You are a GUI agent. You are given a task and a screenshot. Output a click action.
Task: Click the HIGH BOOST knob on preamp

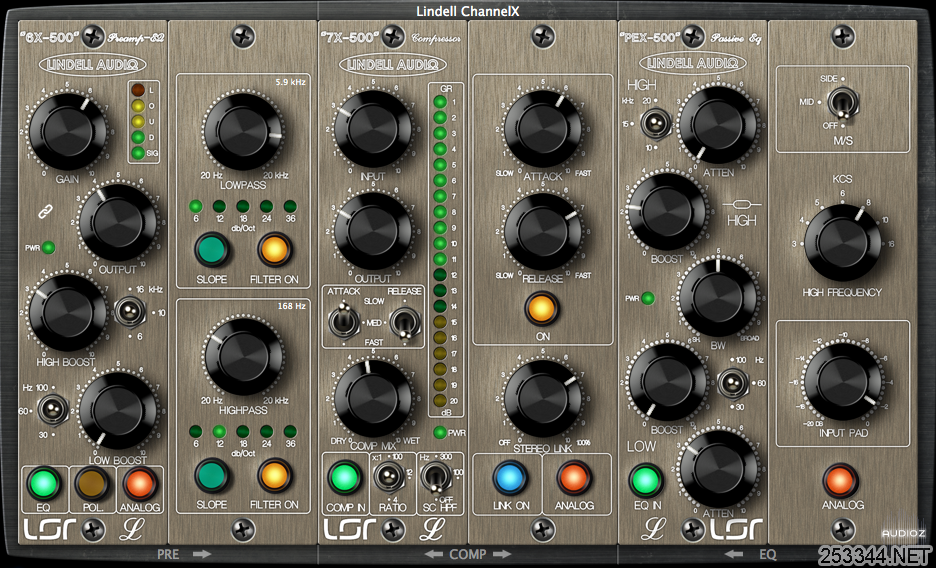click(x=68, y=313)
